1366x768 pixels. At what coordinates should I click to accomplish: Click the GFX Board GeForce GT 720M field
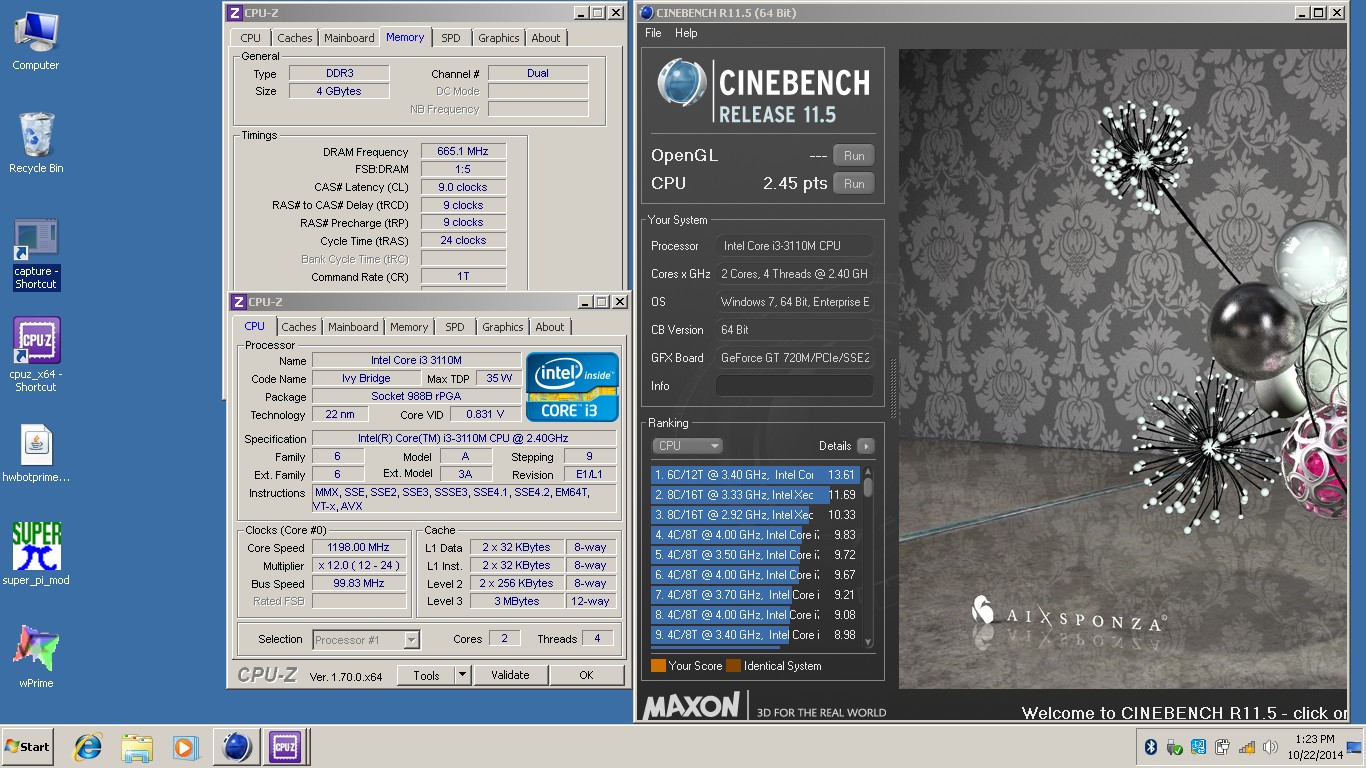pos(795,358)
